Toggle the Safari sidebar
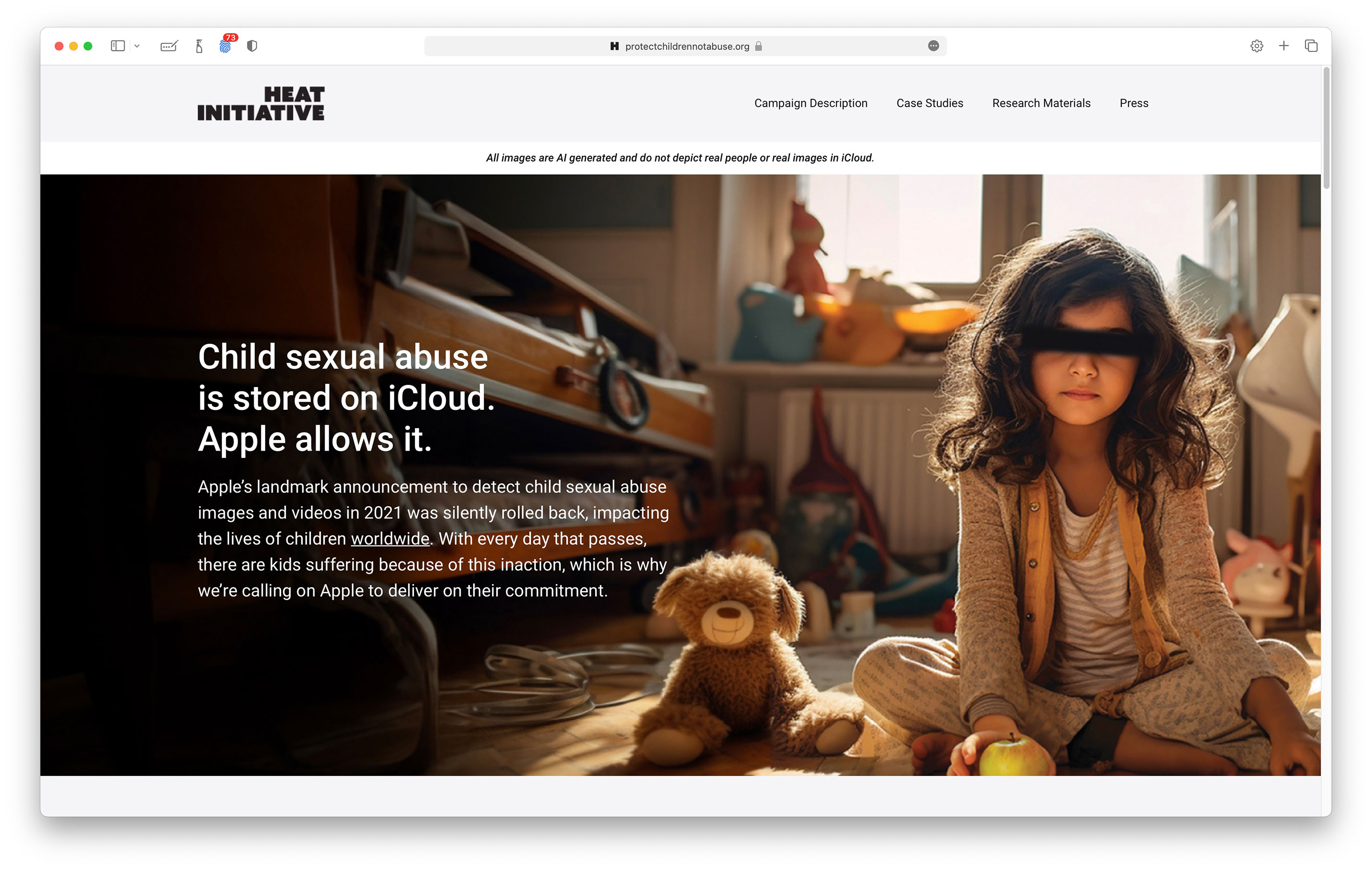Viewport: 1372px width, 870px height. pyautogui.click(x=117, y=46)
